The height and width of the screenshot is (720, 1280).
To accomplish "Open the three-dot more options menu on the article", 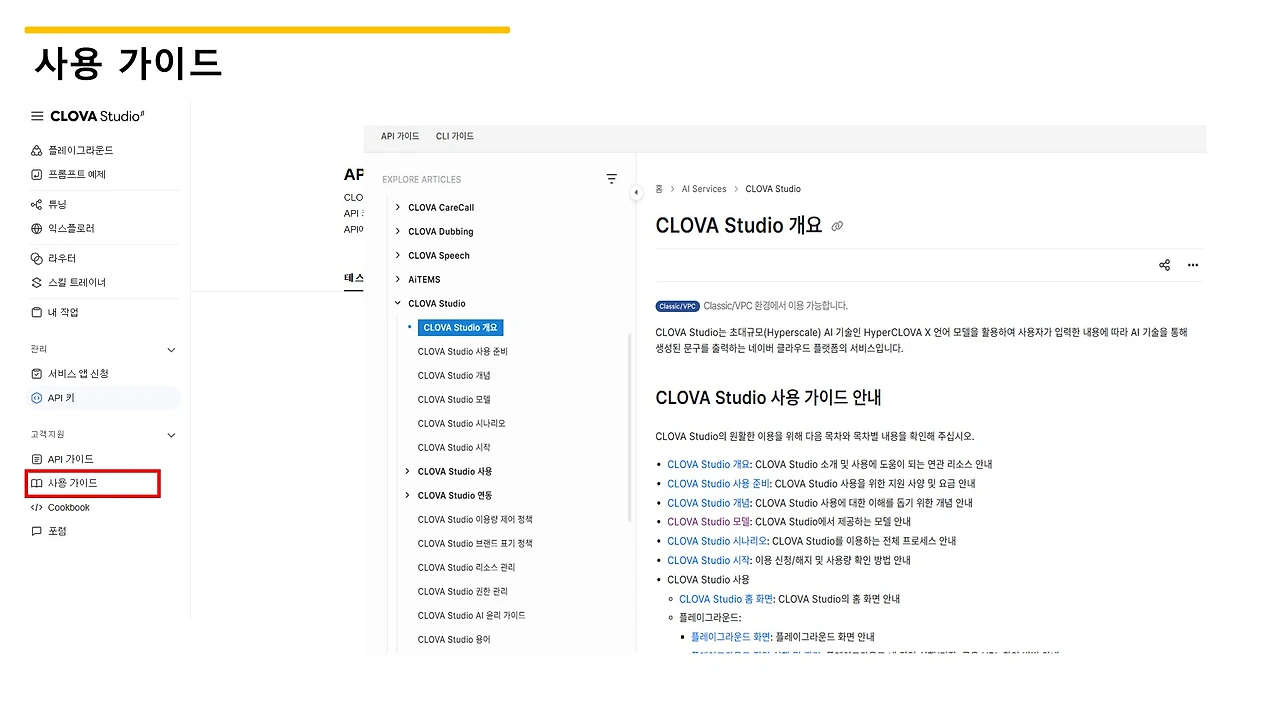I will click(1192, 265).
